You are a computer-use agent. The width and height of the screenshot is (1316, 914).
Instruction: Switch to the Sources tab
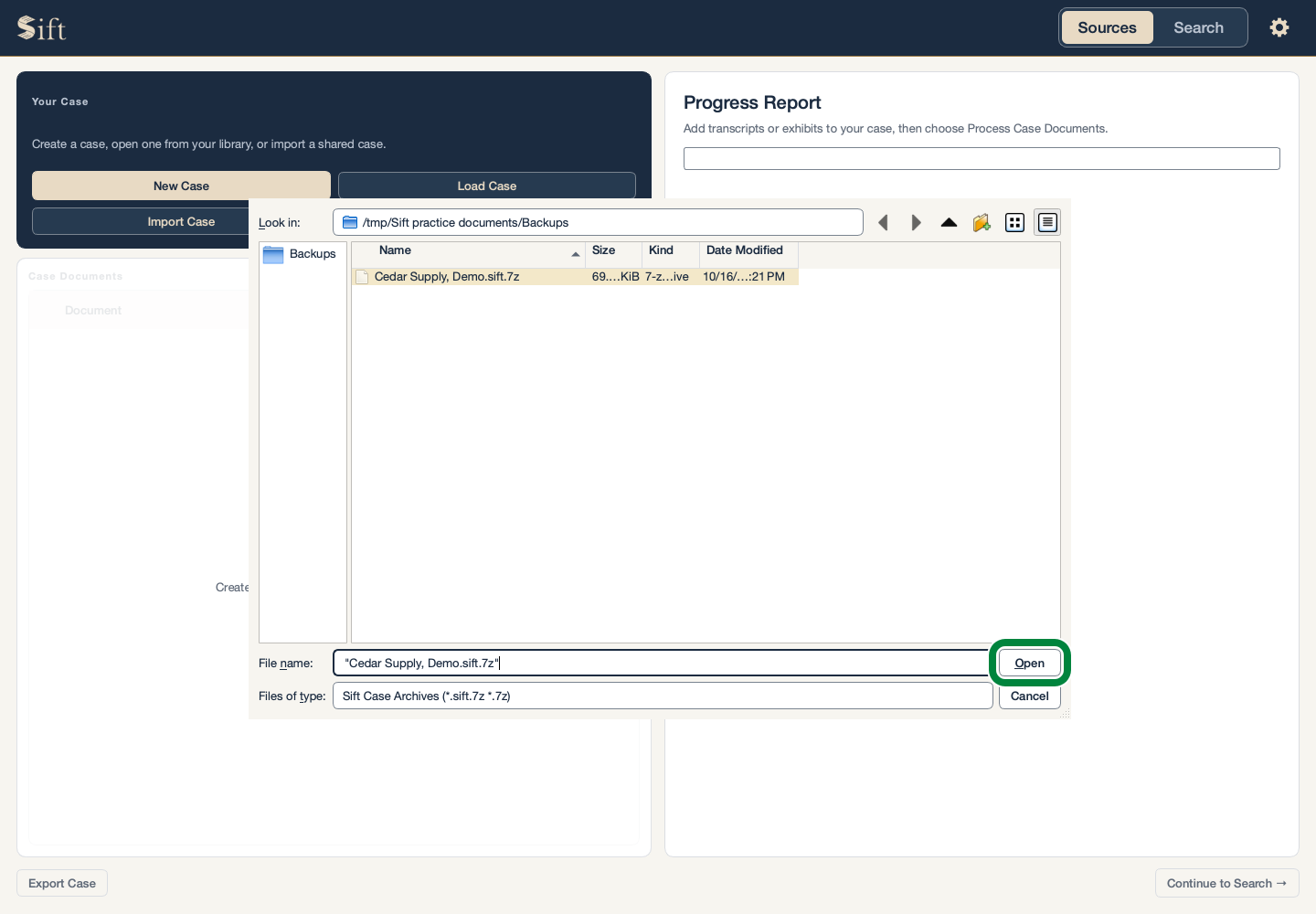pos(1107,27)
